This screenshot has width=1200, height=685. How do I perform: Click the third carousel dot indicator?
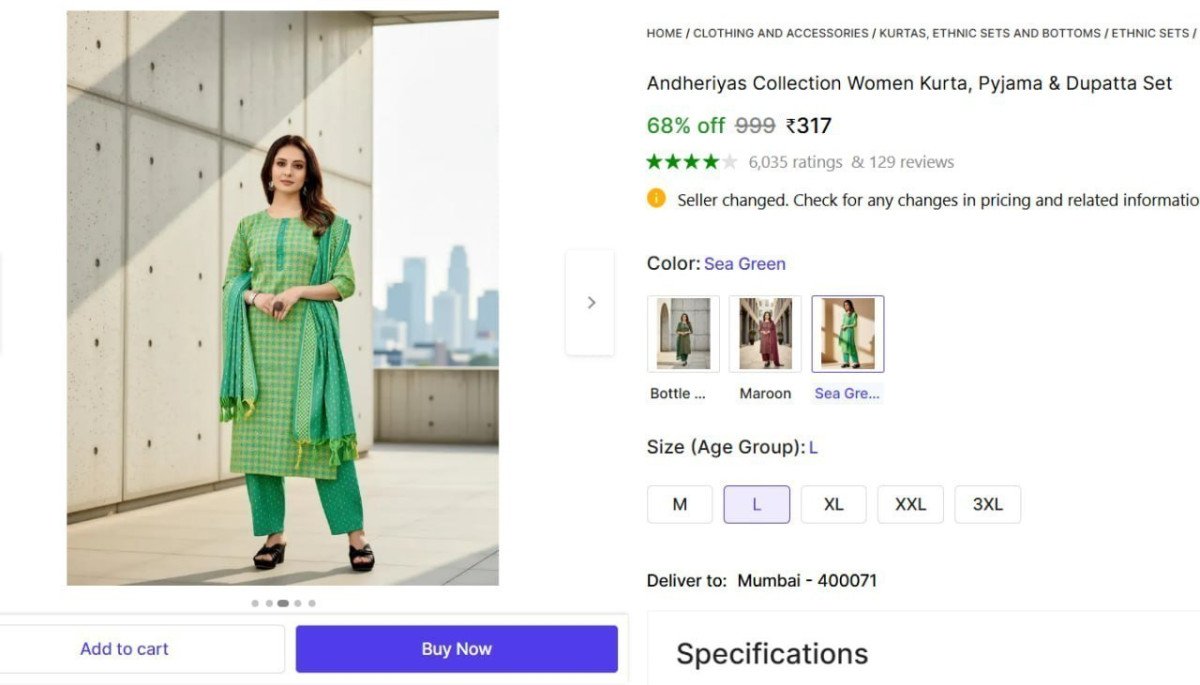(x=283, y=603)
